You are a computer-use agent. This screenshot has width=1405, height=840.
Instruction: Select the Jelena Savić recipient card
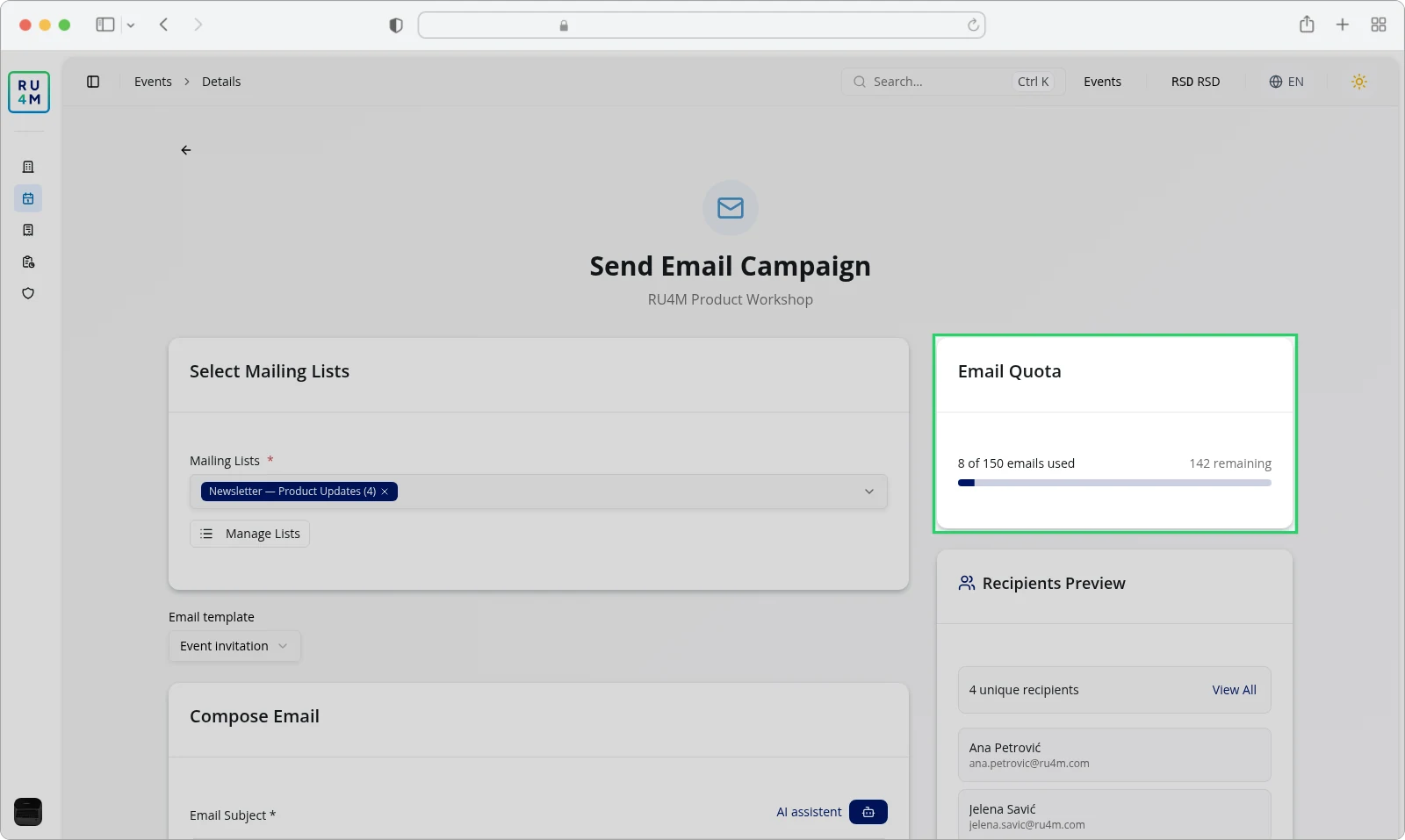(x=1114, y=815)
